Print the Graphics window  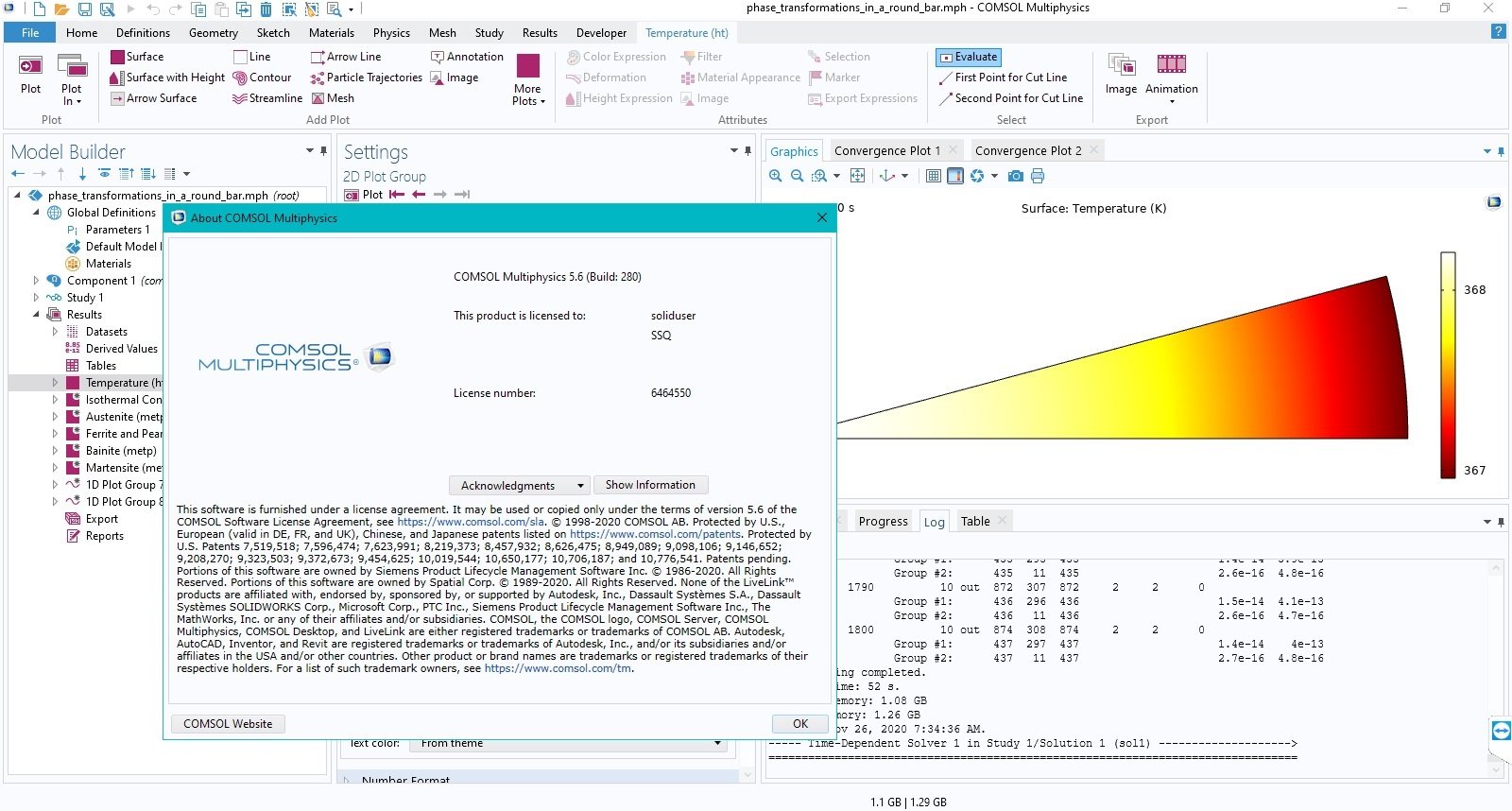[x=1038, y=176]
